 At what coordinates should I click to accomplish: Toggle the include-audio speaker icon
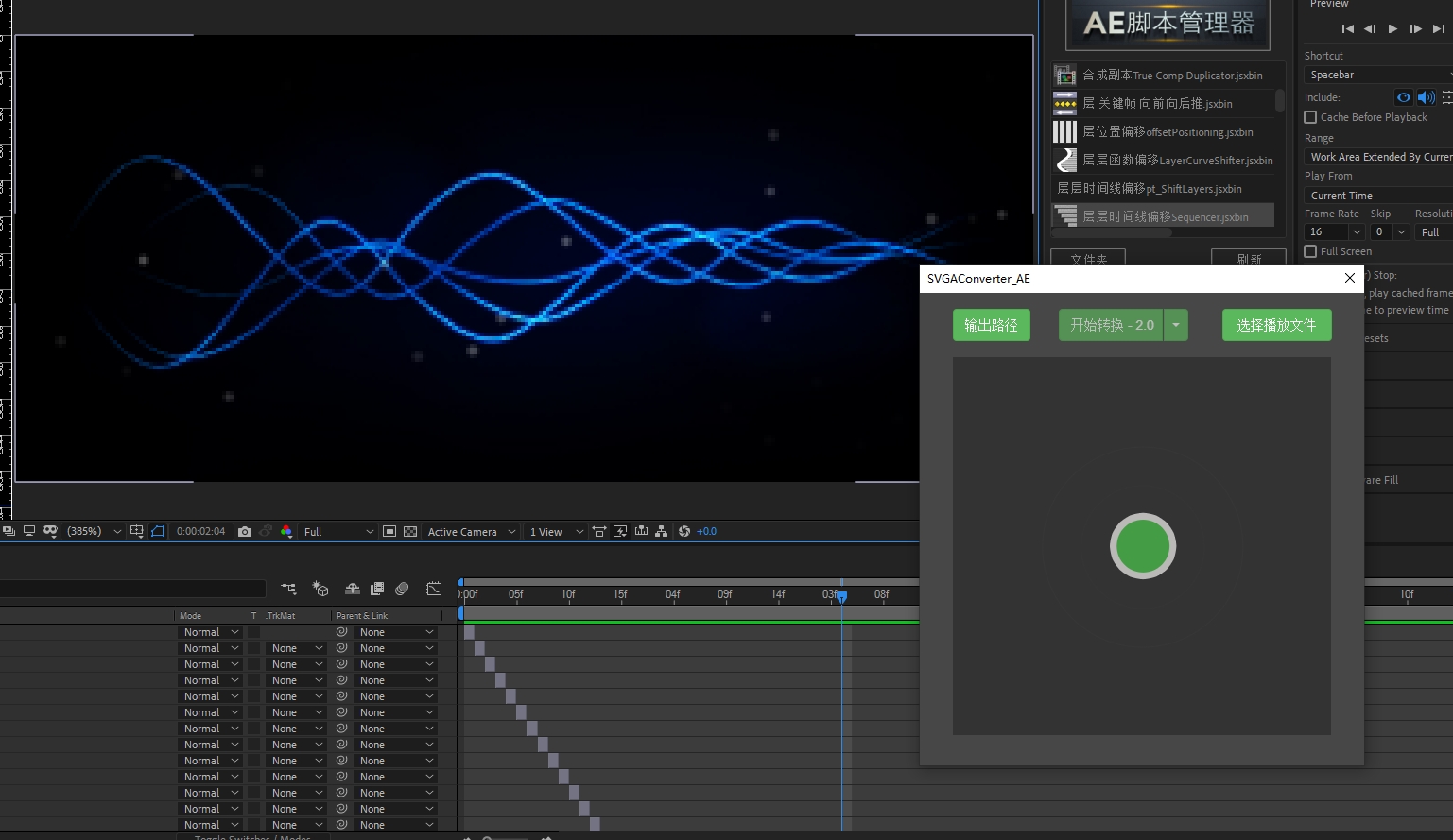click(1426, 97)
